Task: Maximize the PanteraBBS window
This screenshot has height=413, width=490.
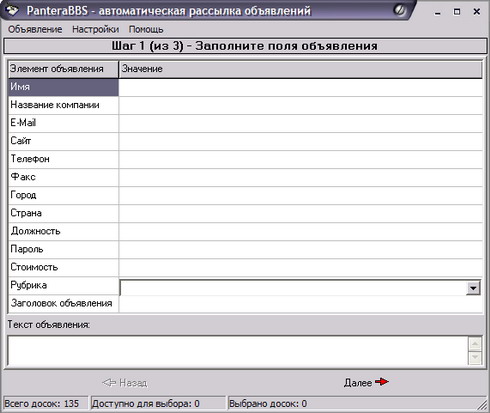Action: [x=457, y=12]
